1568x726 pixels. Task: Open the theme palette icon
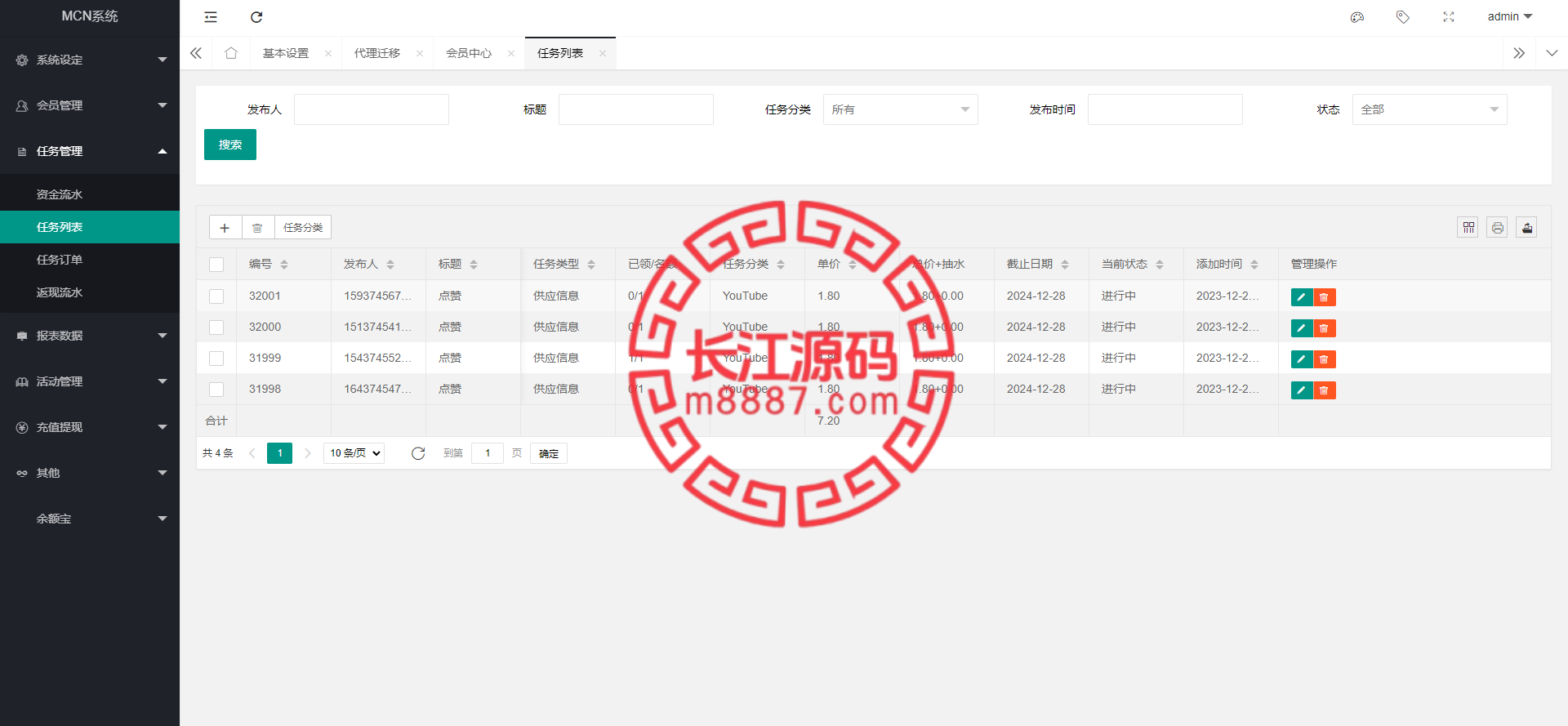point(1357,17)
